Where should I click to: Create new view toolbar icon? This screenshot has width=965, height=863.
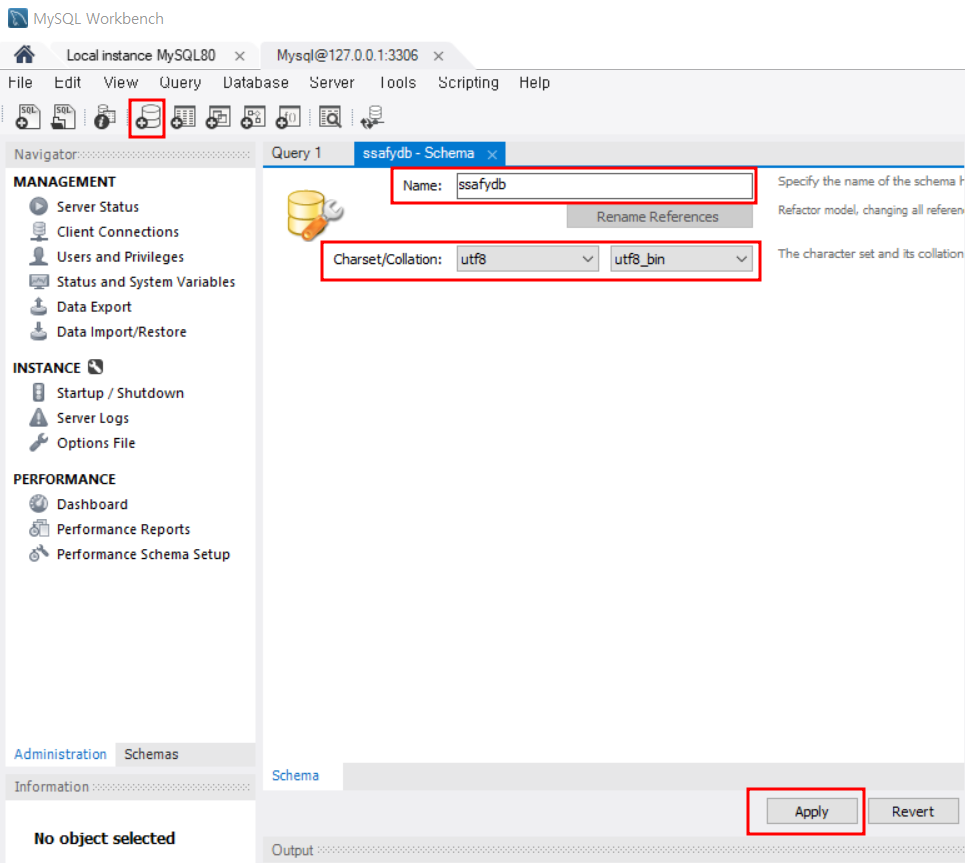click(218, 117)
